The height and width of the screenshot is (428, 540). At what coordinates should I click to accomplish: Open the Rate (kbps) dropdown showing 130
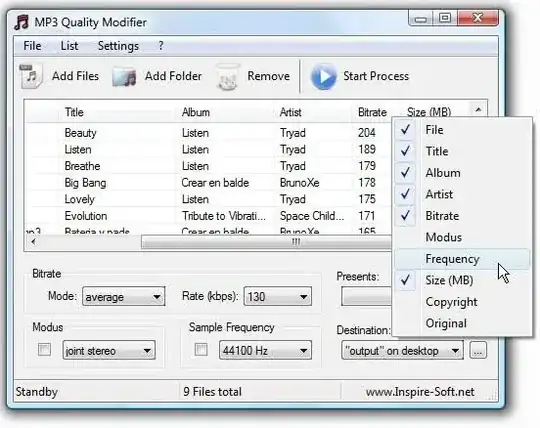tap(278, 296)
